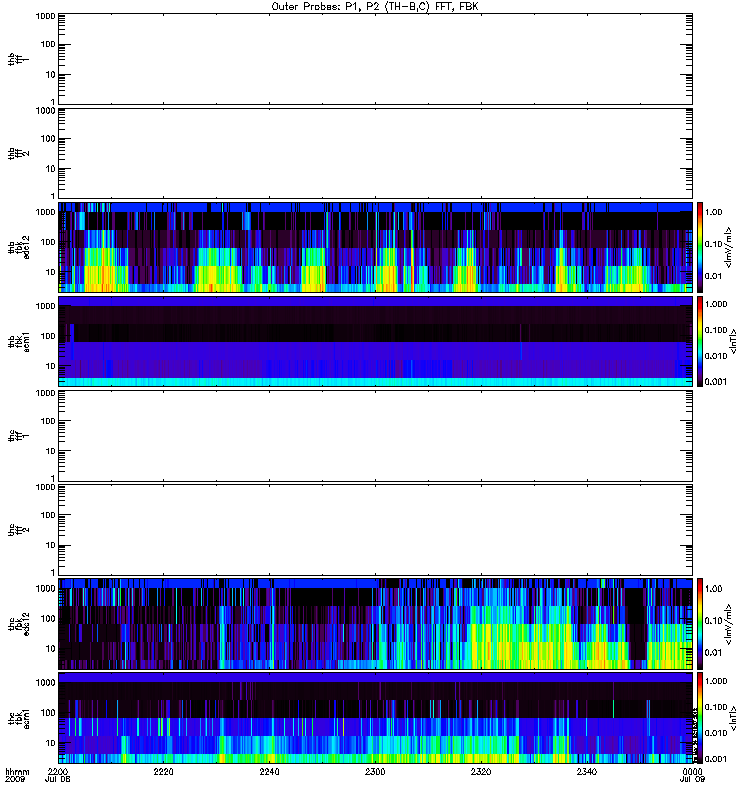Click the "0.100" tick on the thb scm1 color bar

pyautogui.click(x=716, y=330)
